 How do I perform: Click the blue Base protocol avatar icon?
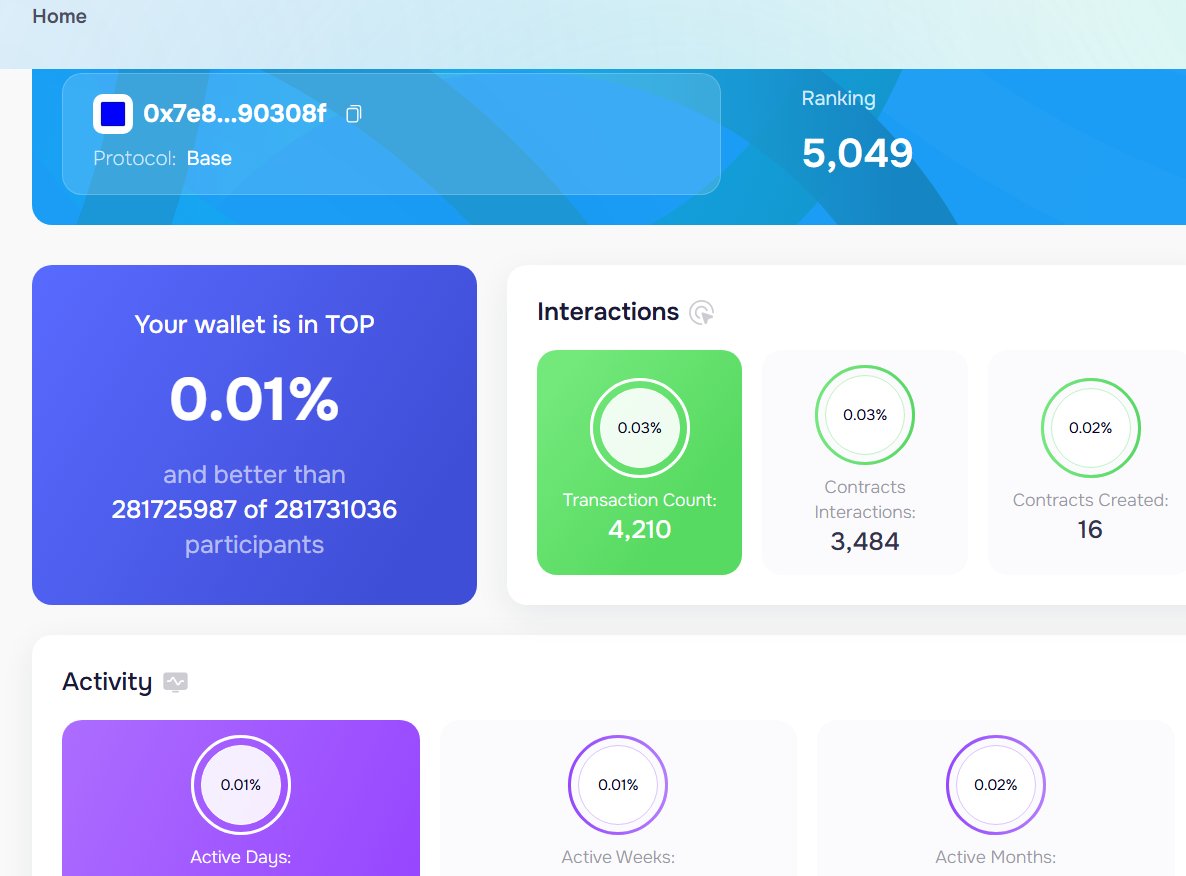pos(113,114)
